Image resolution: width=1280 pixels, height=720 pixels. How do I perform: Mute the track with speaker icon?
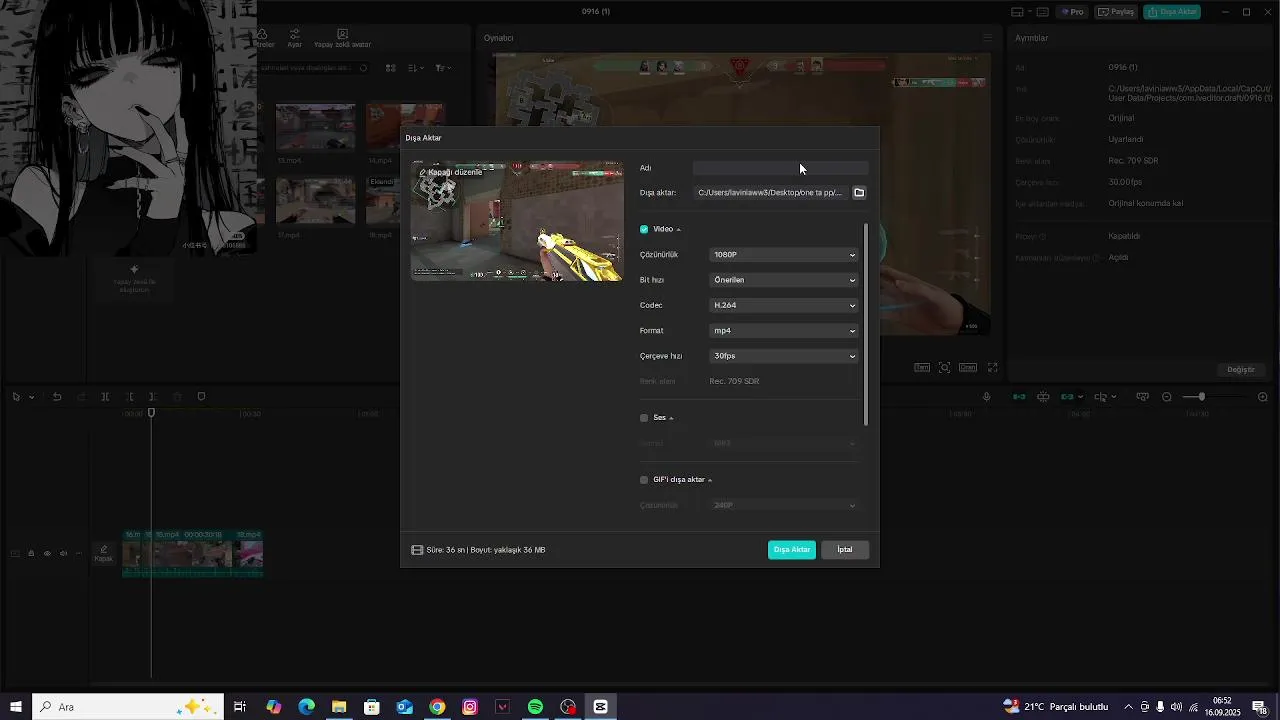tap(63, 553)
